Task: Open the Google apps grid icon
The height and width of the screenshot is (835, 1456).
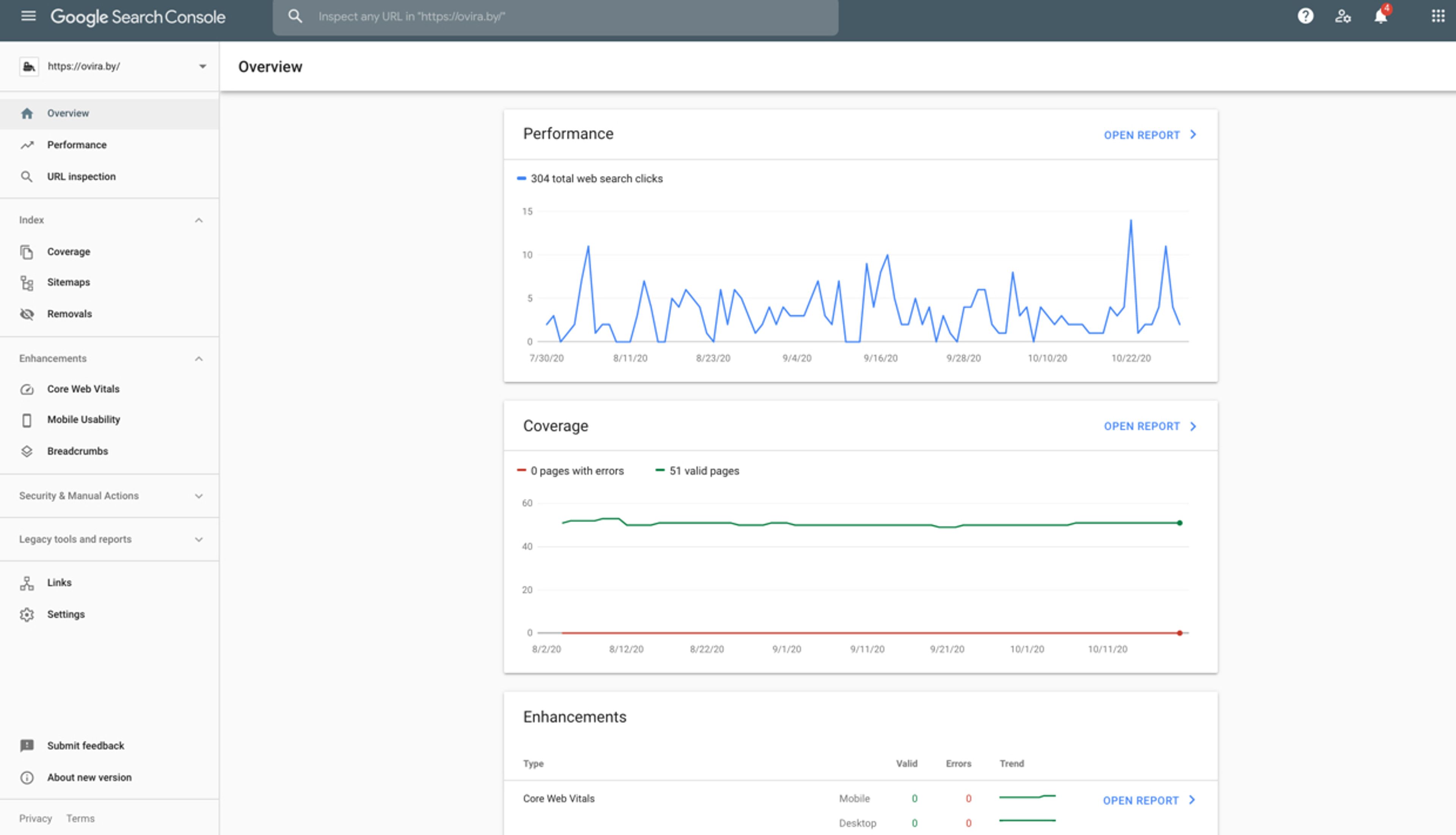Action: pyautogui.click(x=1438, y=16)
